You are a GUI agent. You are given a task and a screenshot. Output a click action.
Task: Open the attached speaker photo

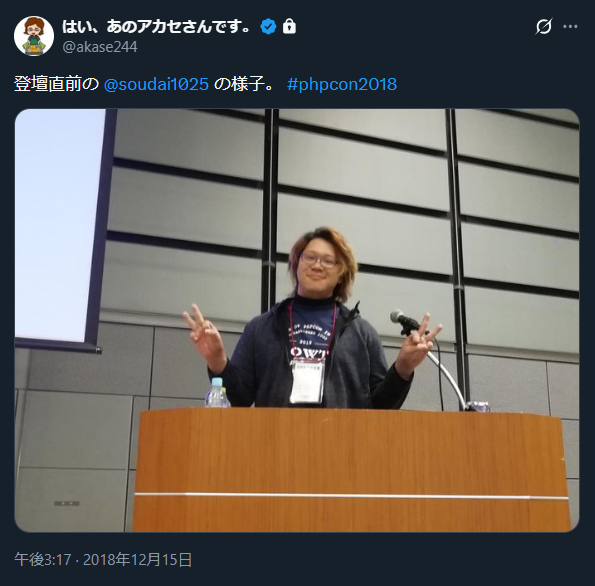pos(297,320)
